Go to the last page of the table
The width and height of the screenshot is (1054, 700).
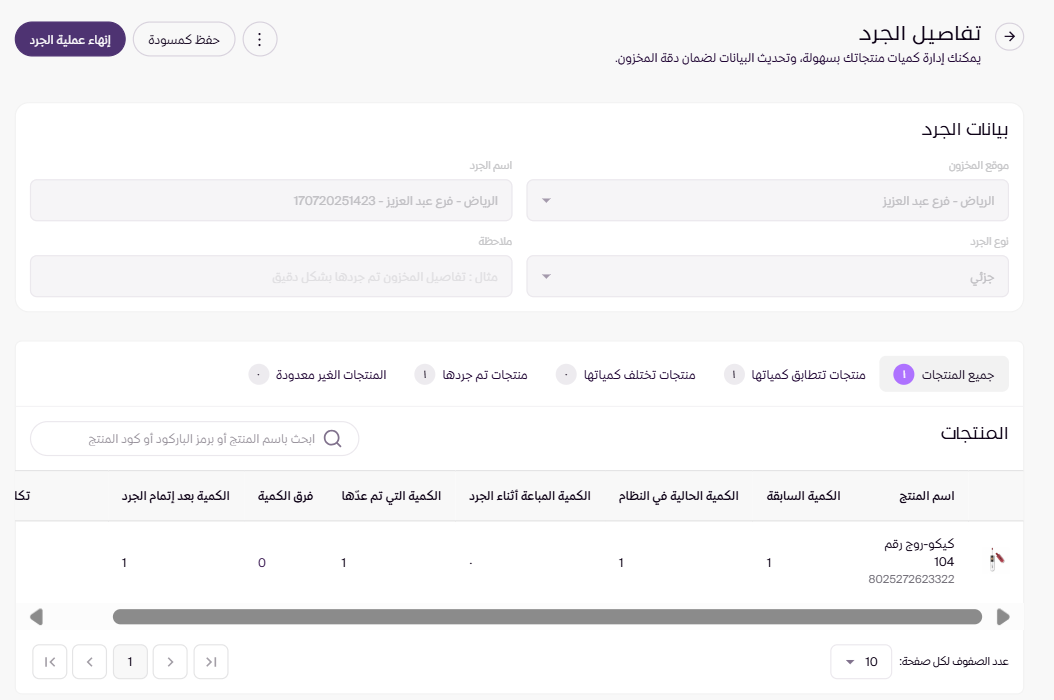[50, 661]
